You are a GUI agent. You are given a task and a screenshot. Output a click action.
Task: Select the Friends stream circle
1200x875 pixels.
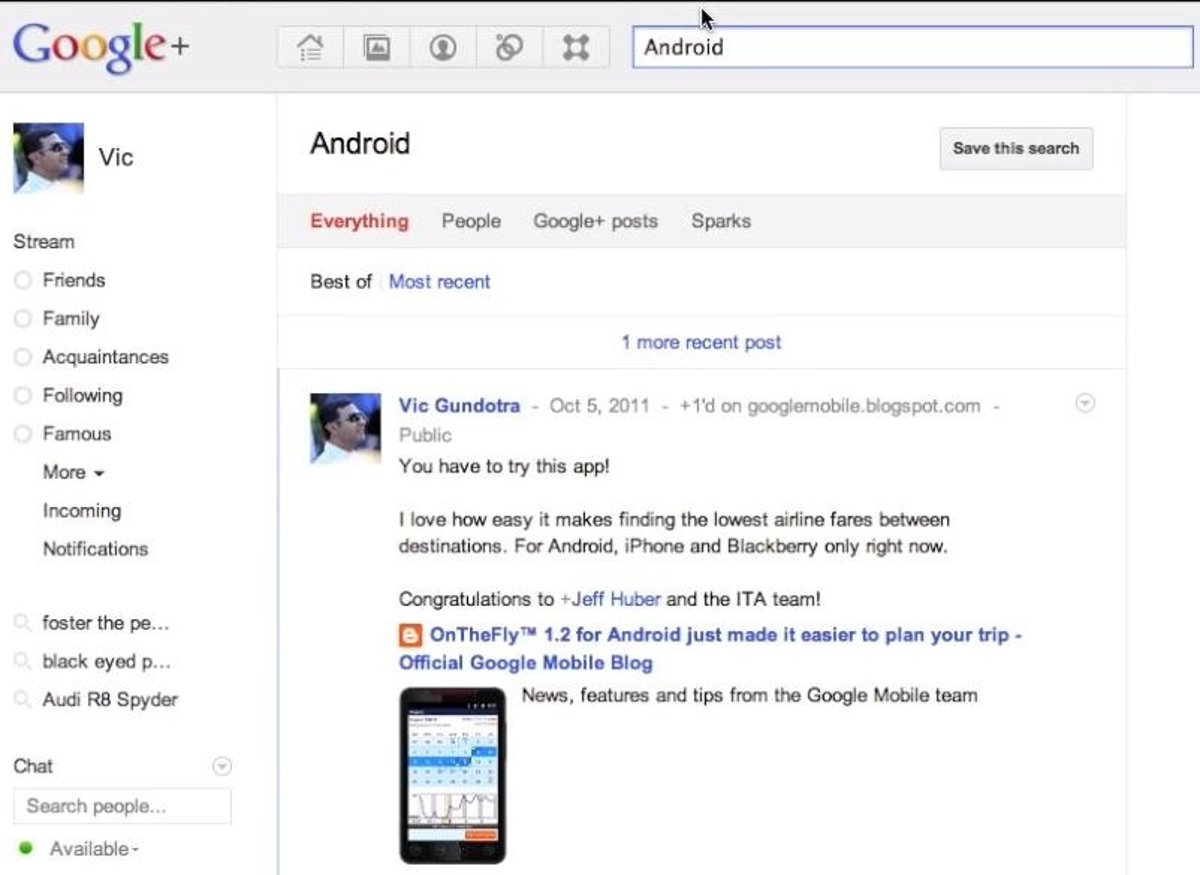[x=23, y=281]
